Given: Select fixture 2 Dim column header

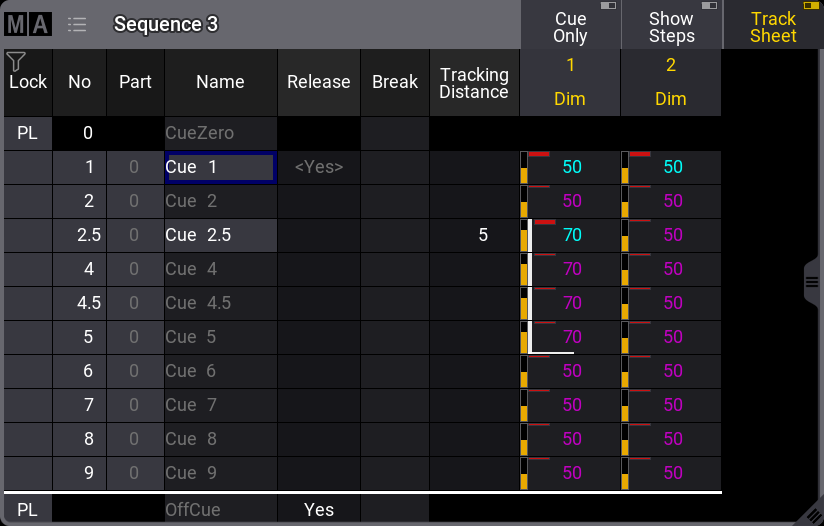Looking at the screenshot, I should coord(670,83).
